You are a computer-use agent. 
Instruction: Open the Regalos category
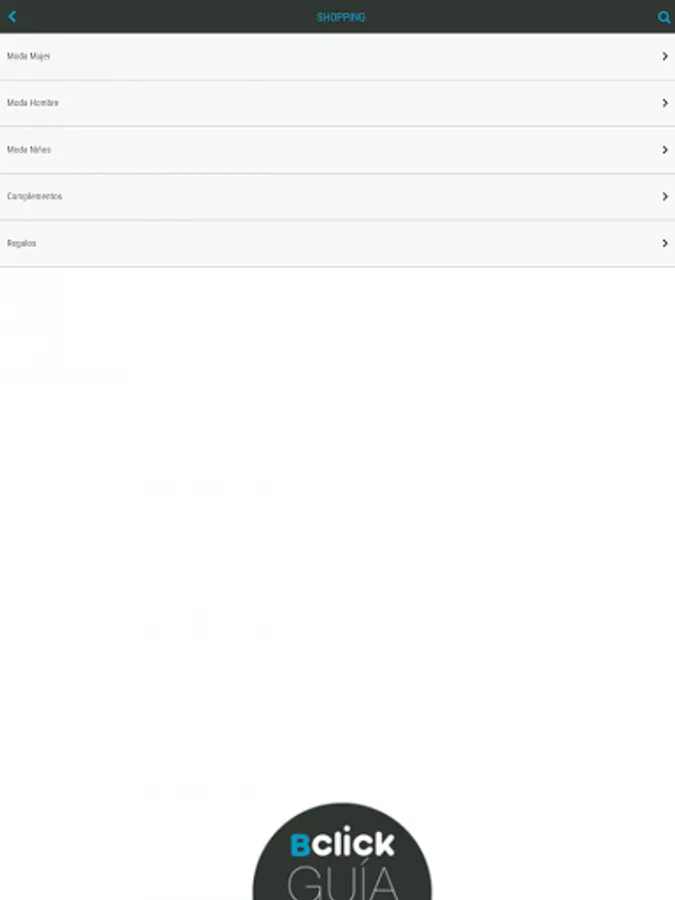pyautogui.click(x=338, y=243)
